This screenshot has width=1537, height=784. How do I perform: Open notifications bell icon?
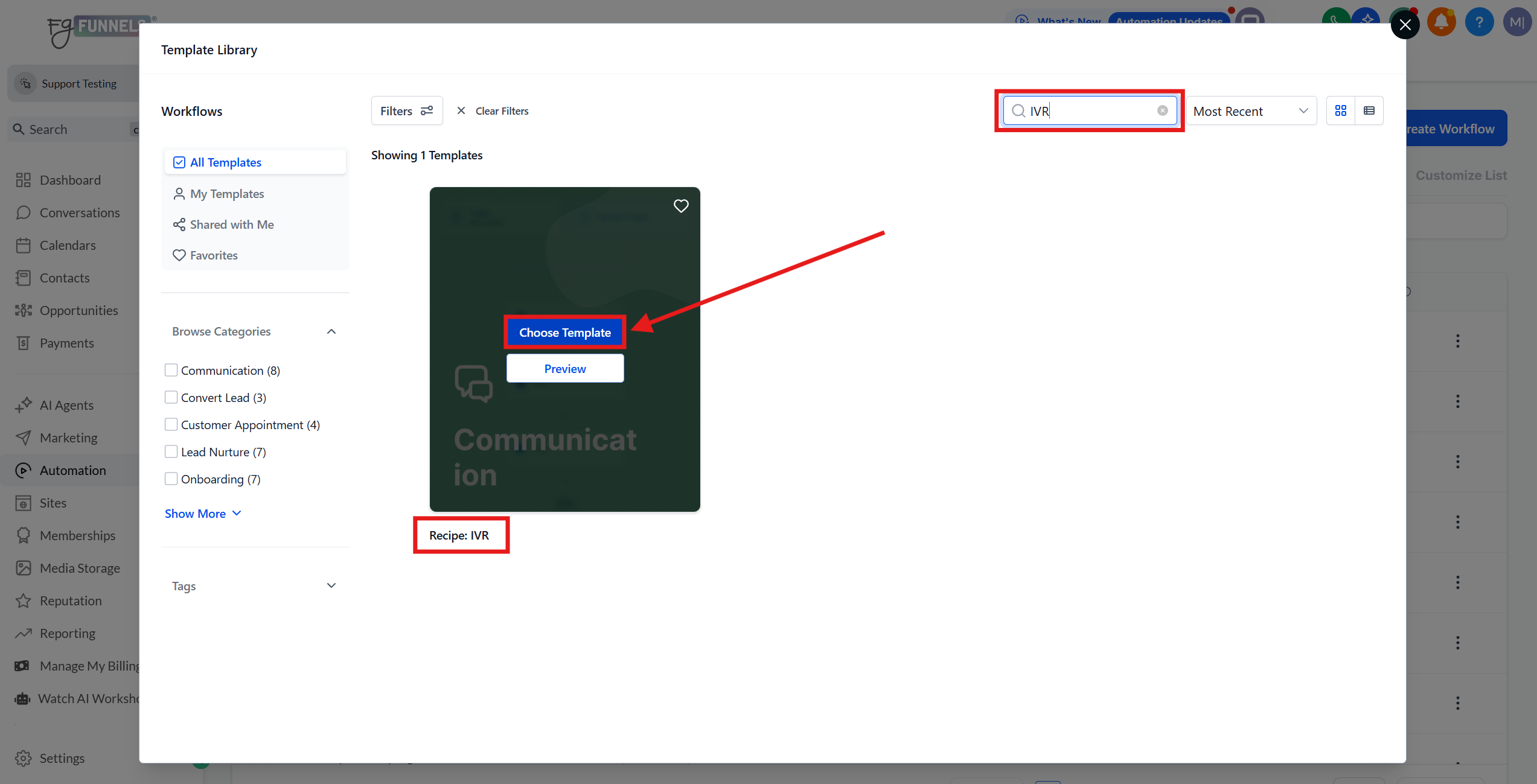[1441, 23]
